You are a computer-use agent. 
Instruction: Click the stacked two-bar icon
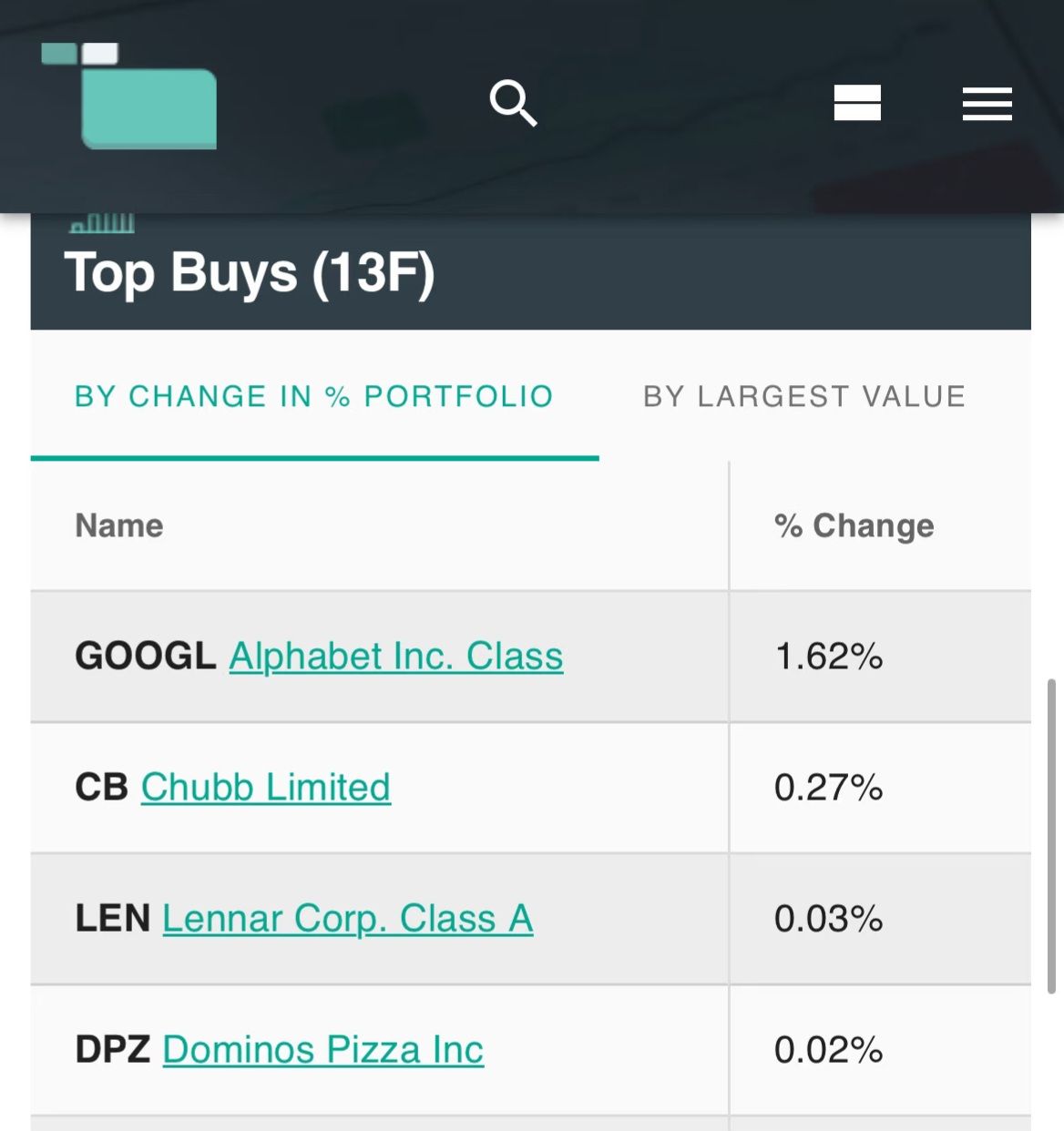point(856,103)
